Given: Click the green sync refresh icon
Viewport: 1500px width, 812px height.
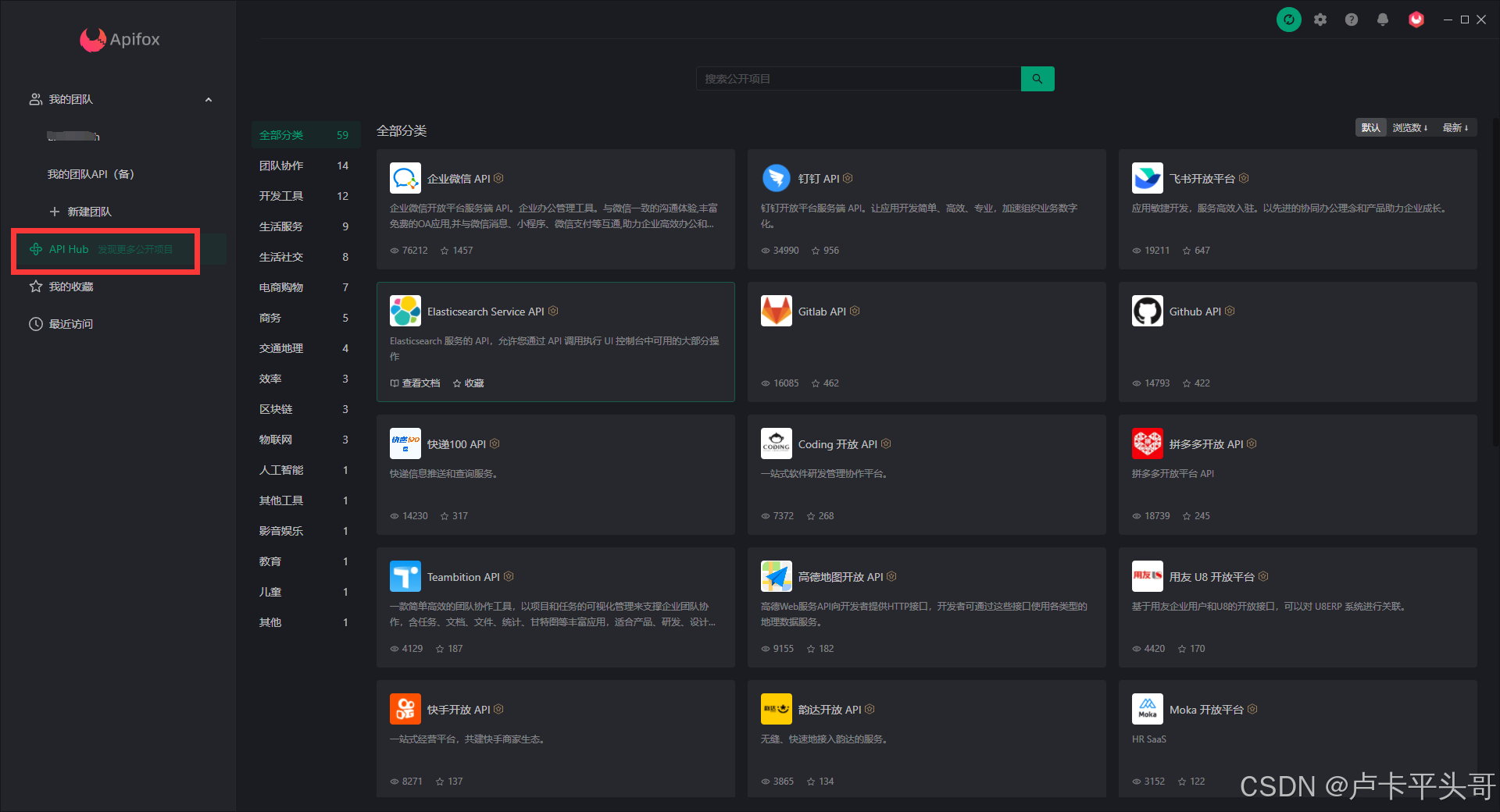Looking at the screenshot, I should click(1288, 20).
